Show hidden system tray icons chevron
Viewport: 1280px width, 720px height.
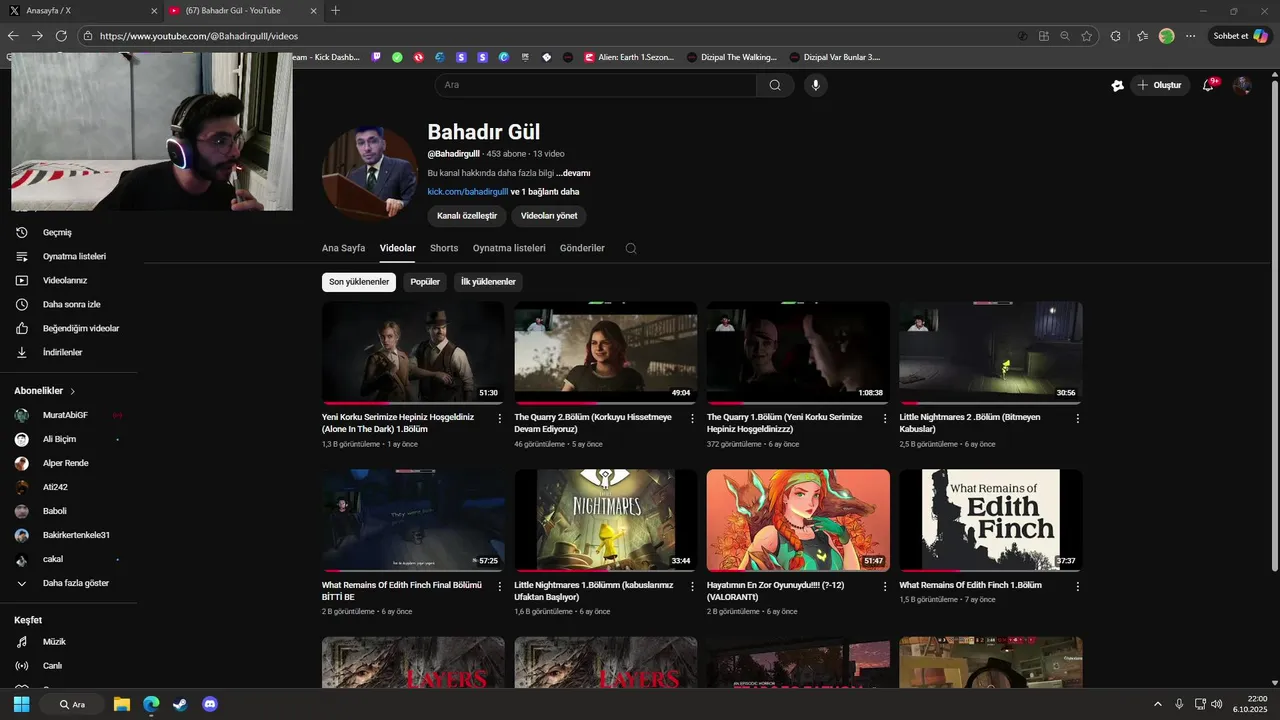[1158, 704]
